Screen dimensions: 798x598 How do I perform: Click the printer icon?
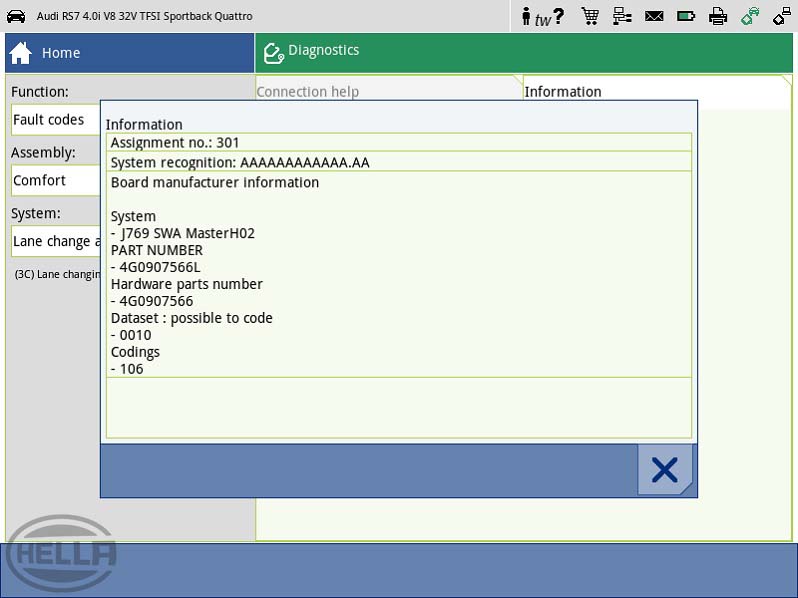(718, 16)
